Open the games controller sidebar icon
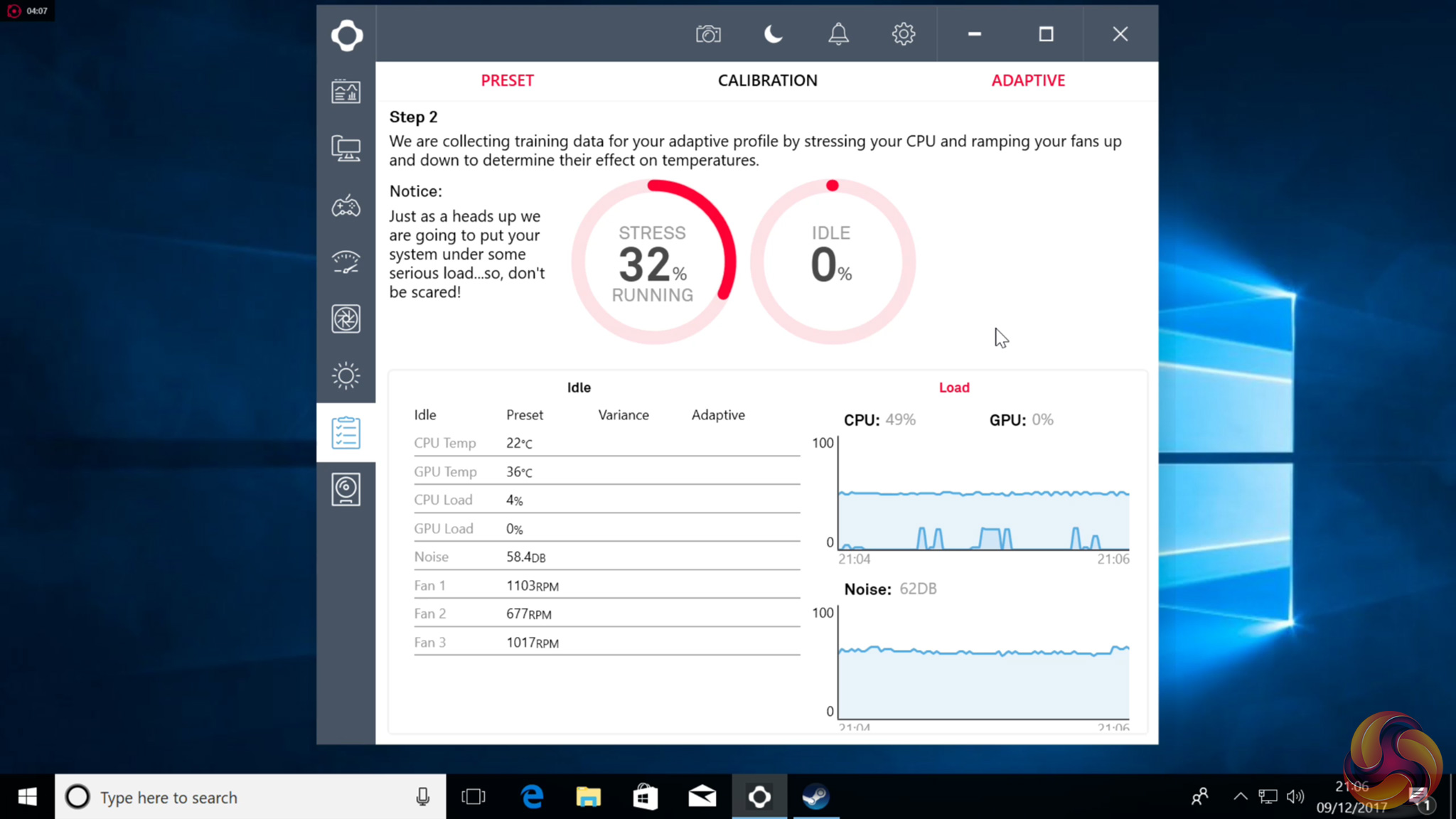The height and width of the screenshot is (819, 1456). 346,206
